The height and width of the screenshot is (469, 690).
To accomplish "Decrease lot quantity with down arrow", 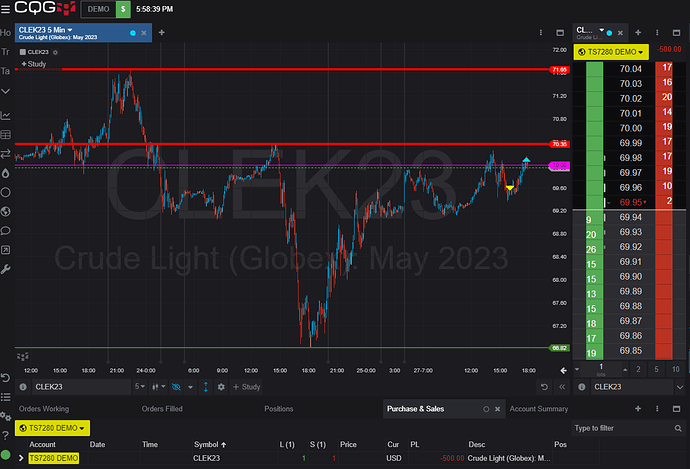I will 577,370.
